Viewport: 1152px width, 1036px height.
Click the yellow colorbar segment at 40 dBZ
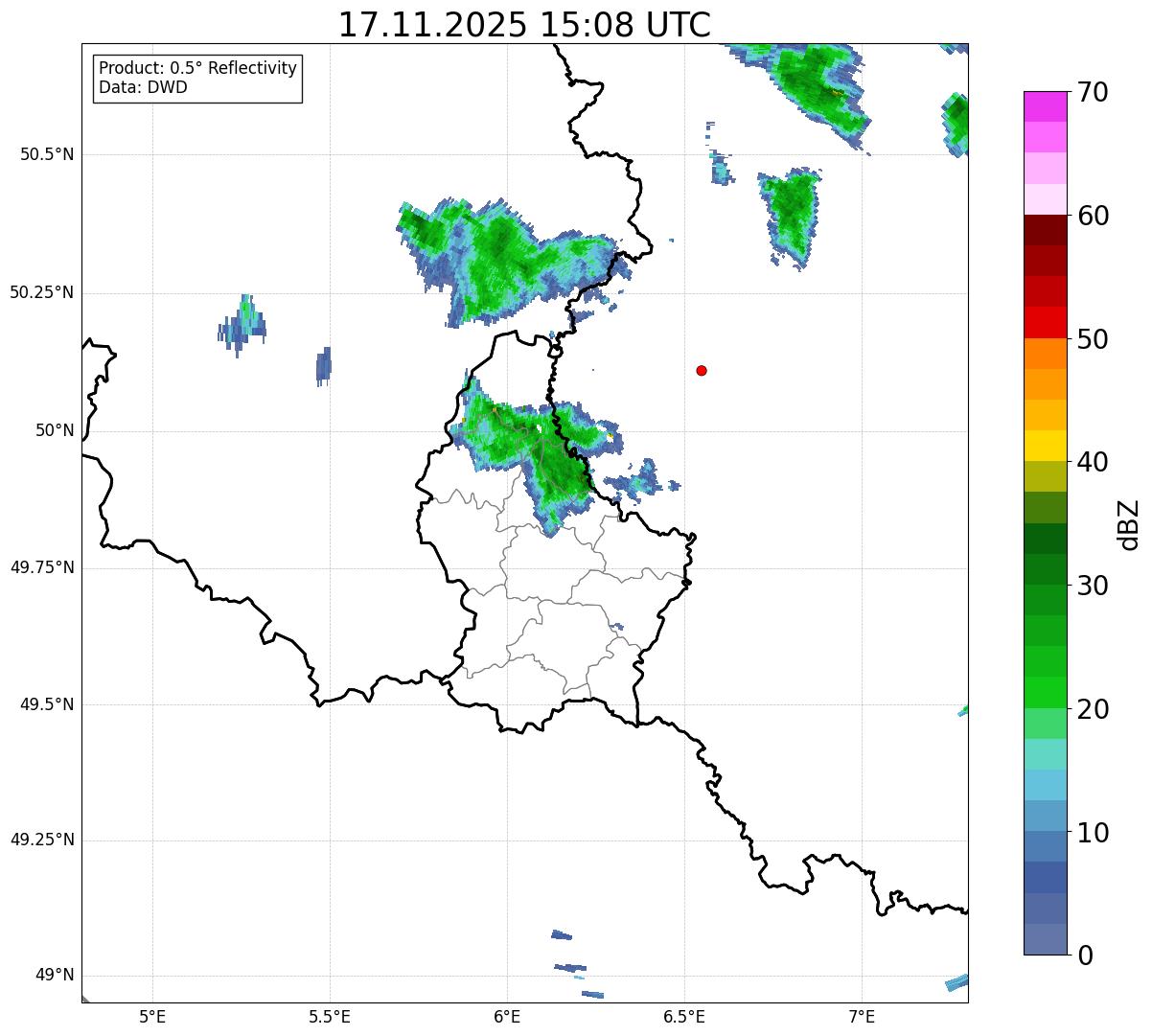pos(1045,446)
